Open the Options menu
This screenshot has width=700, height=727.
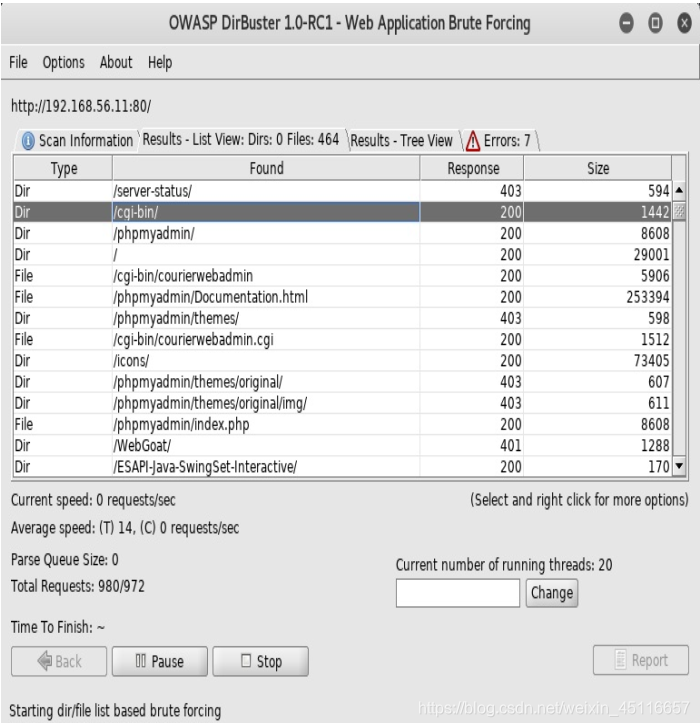(x=64, y=62)
